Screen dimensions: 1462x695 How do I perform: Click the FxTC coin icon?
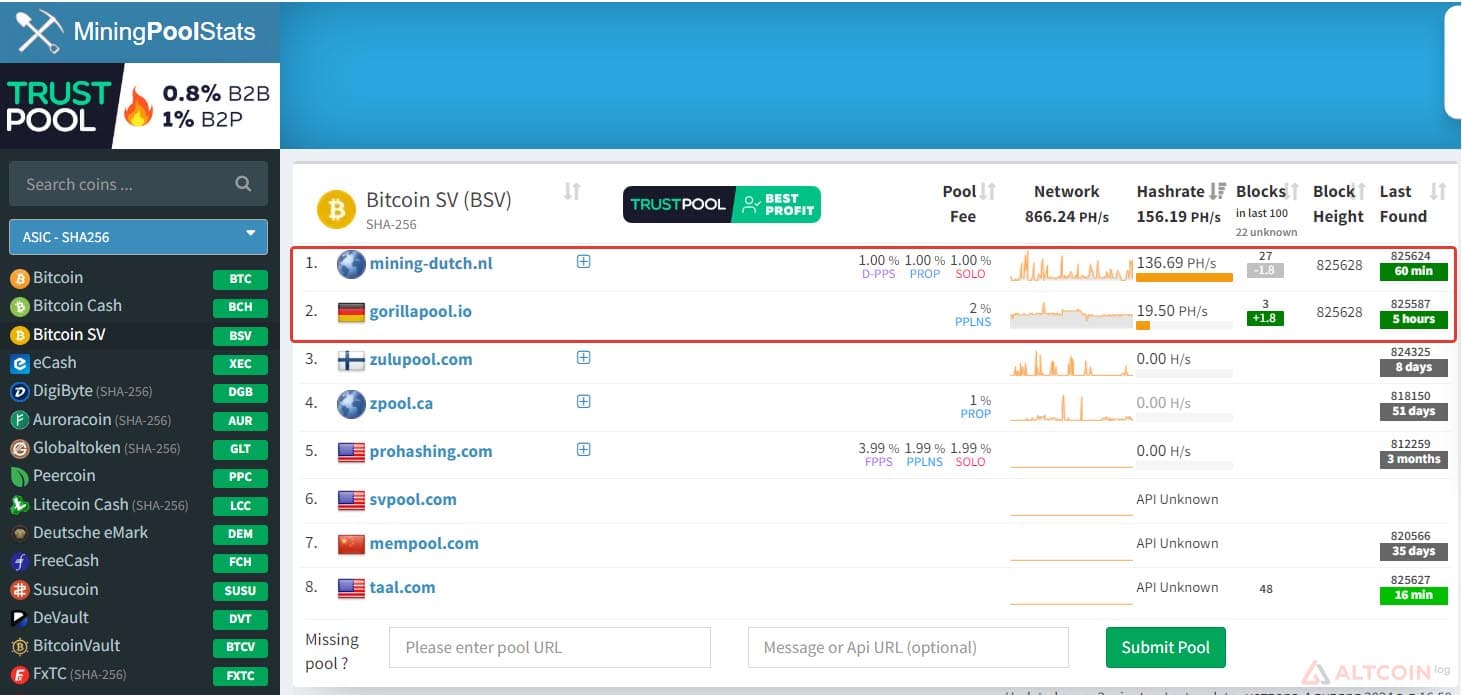click(x=19, y=674)
